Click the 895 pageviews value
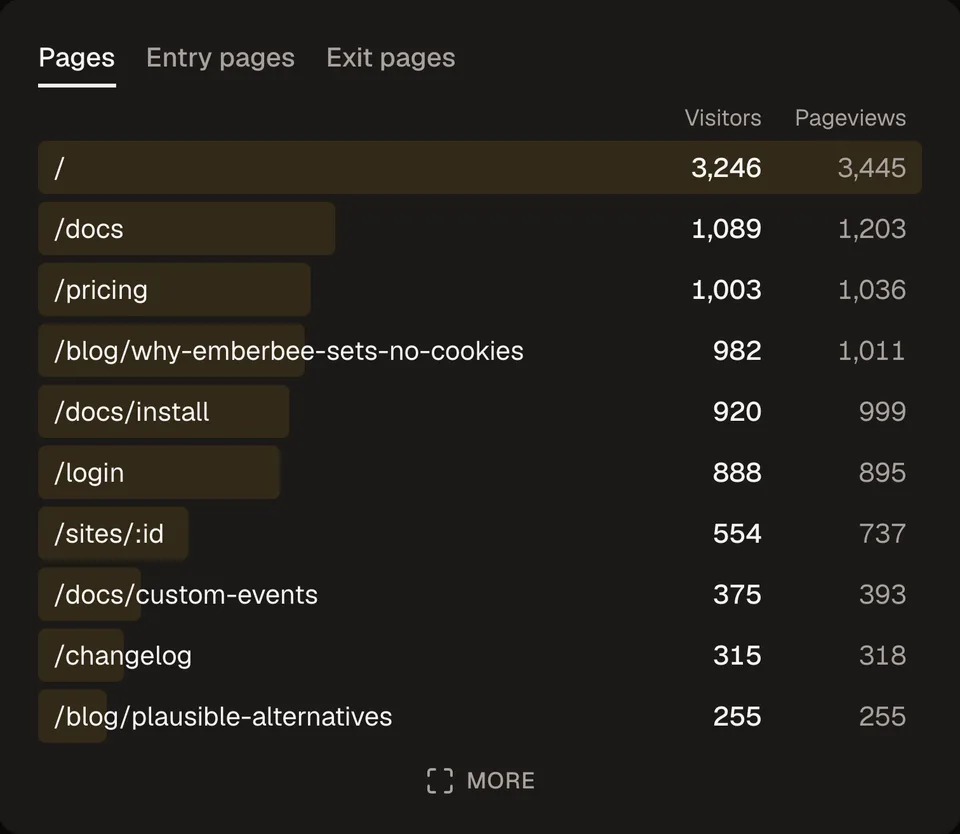The height and width of the screenshot is (834, 960). point(882,472)
